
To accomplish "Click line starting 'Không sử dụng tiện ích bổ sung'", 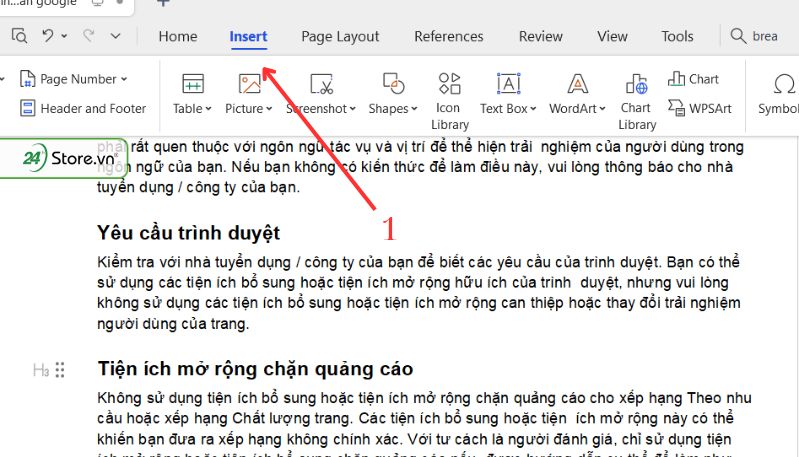I will tap(424, 398).
